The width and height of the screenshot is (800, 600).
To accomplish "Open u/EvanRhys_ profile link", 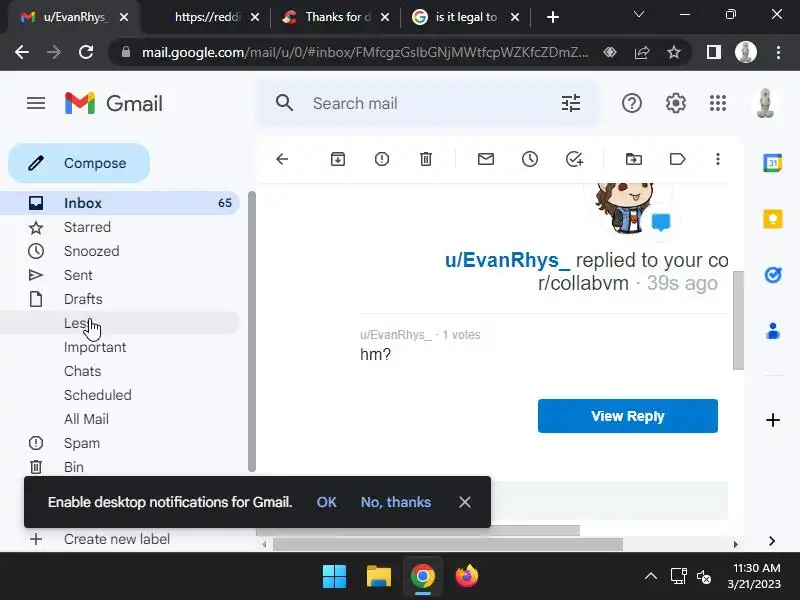I will point(507,260).
